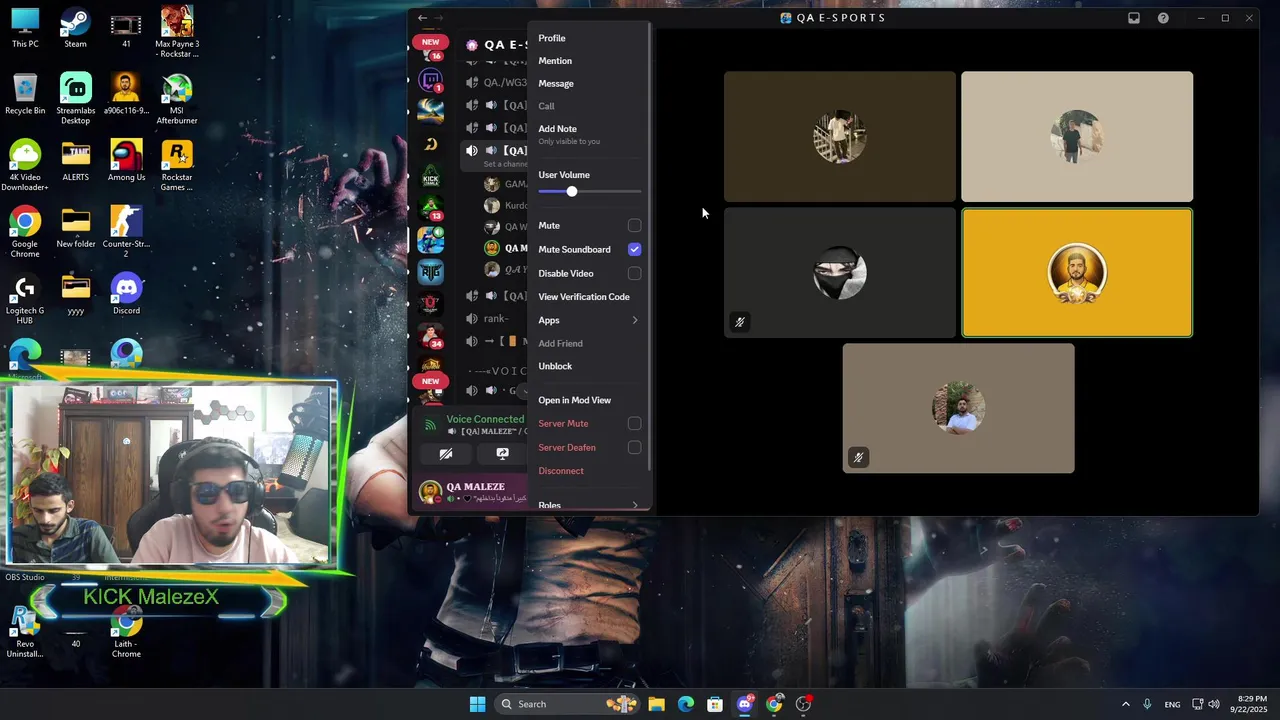Open MSI Afterburner desktop shortcut
This screenshot has height=720, width=1280.
(177, 99)
